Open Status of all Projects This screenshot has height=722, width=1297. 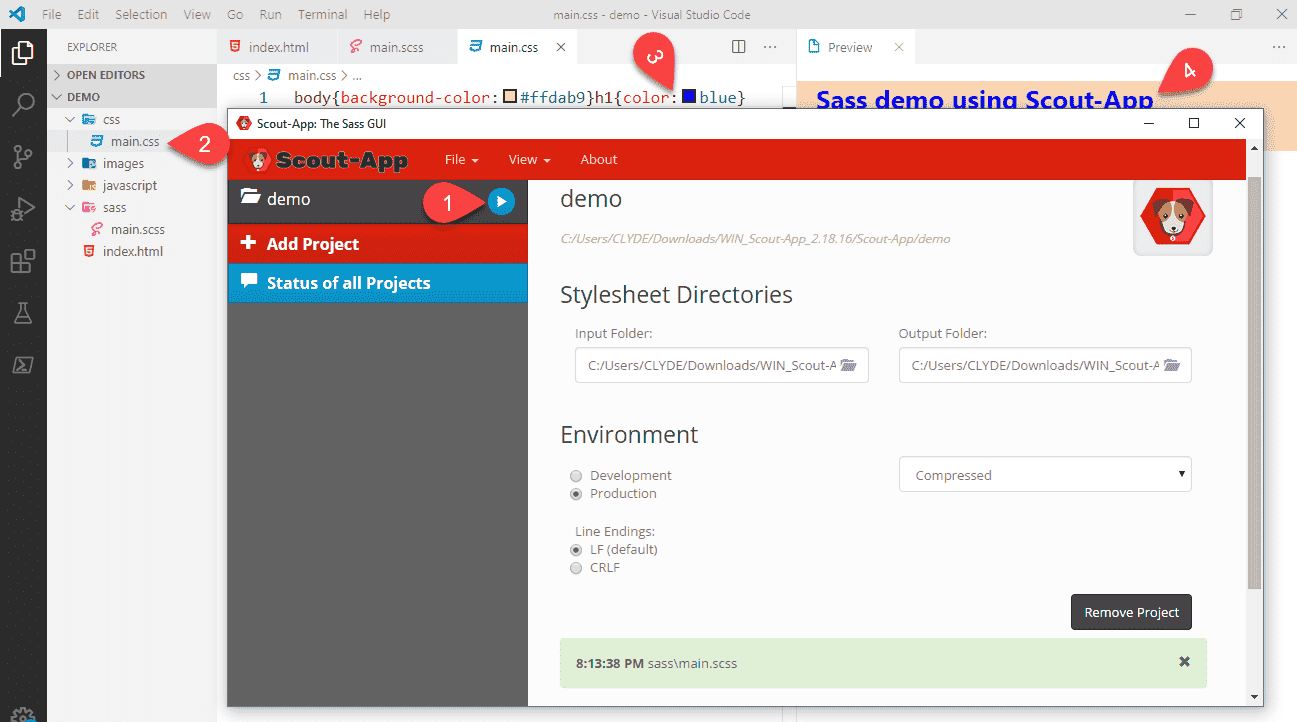[377, 283]
